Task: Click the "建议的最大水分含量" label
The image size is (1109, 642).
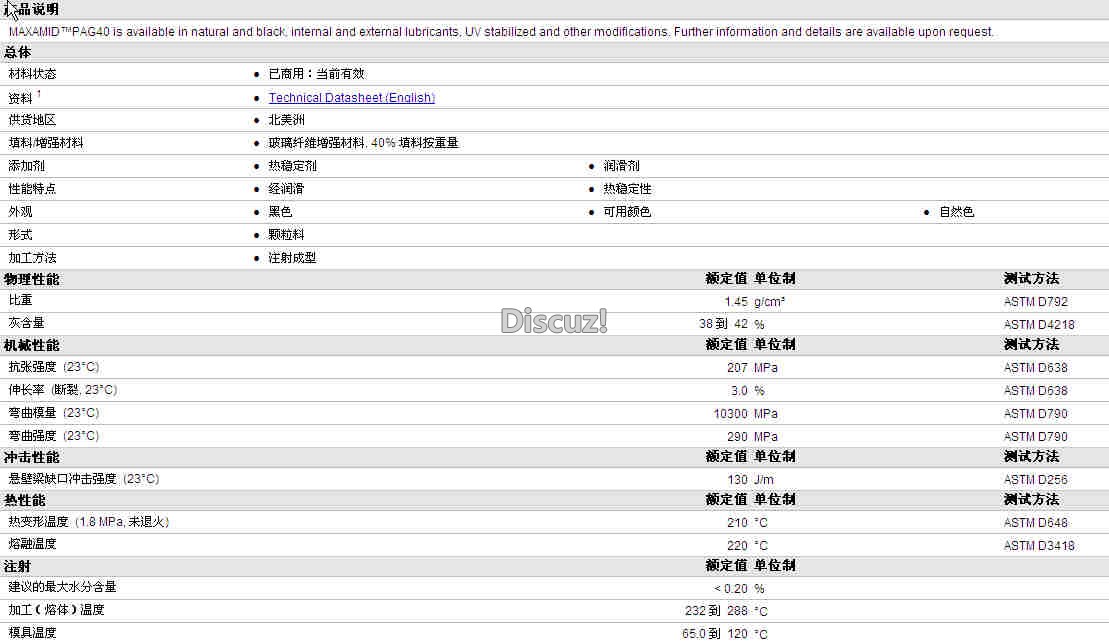Action: coord(62,587)
